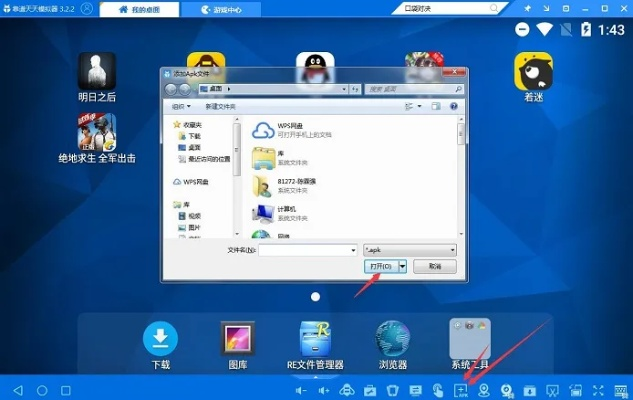Select the 81272 user folder item
633x400 pixels.
click(x=284, y=186)
